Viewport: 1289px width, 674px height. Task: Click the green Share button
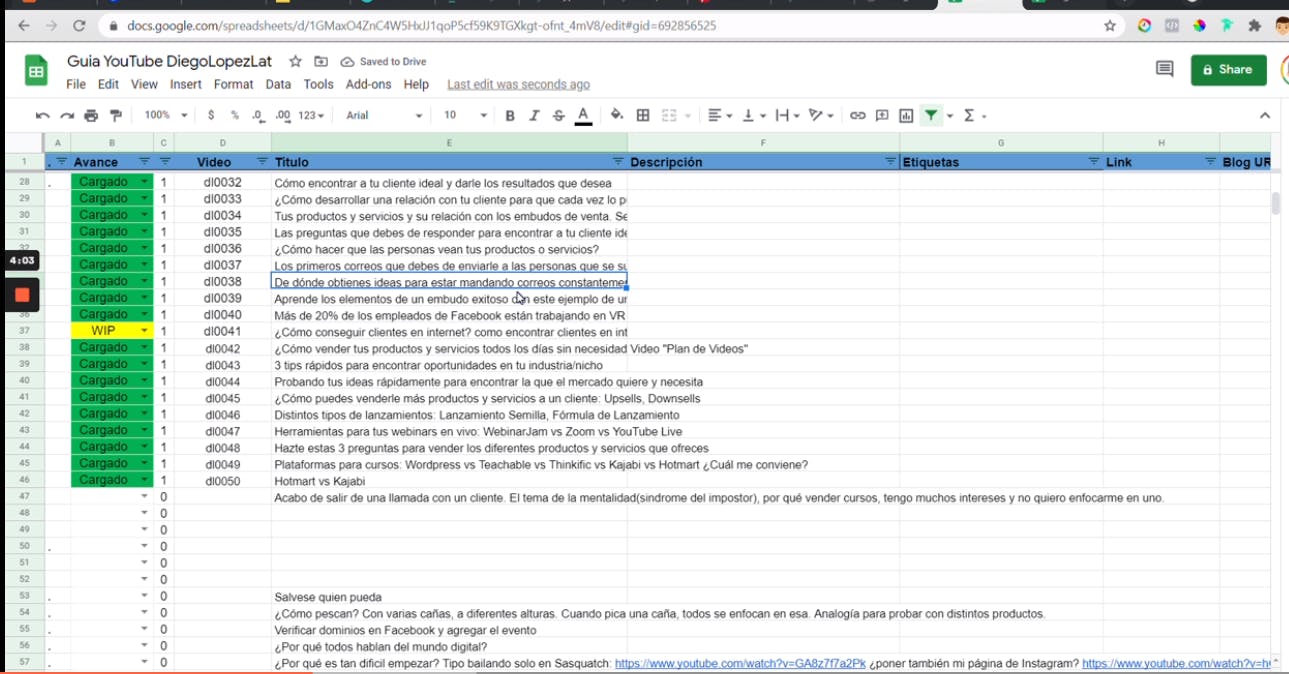tap(1228, 70)
